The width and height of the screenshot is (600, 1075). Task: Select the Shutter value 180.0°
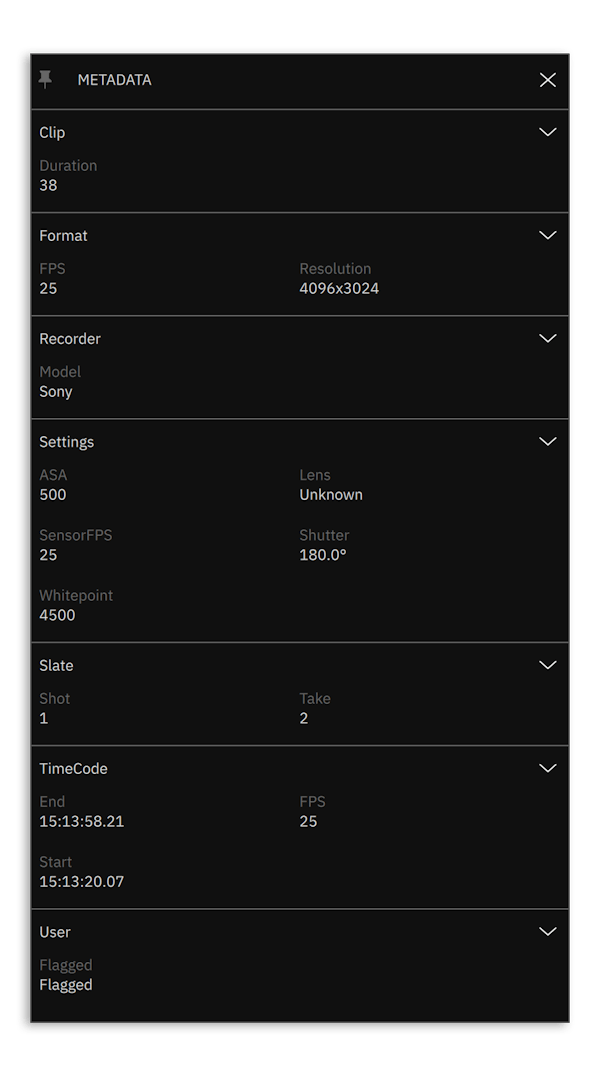(x=322, y=555)
